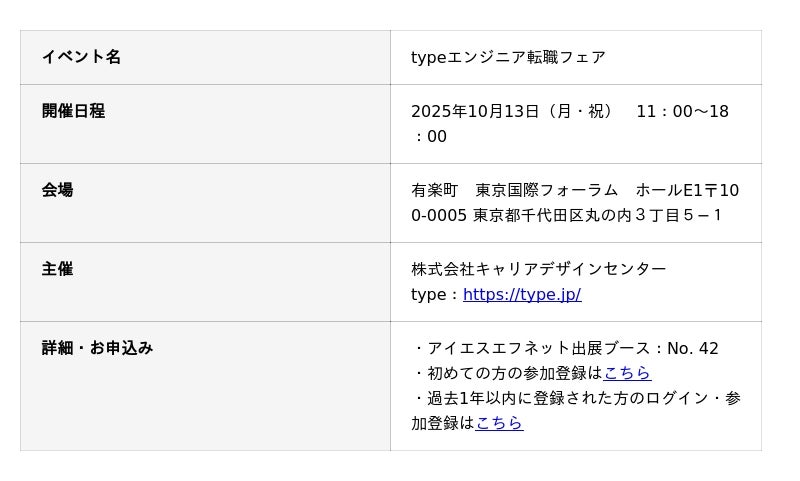Click the 2025年10月13日 date text
The image size is (800, 481).
pos(475,111)
